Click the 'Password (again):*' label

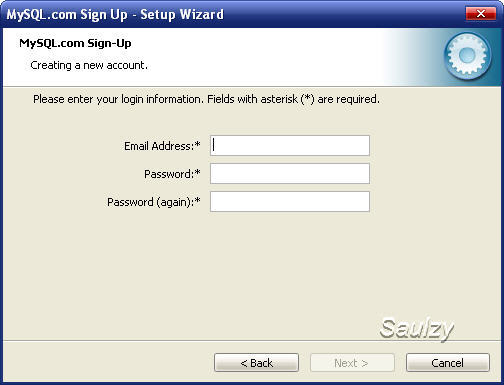[154, 202]
